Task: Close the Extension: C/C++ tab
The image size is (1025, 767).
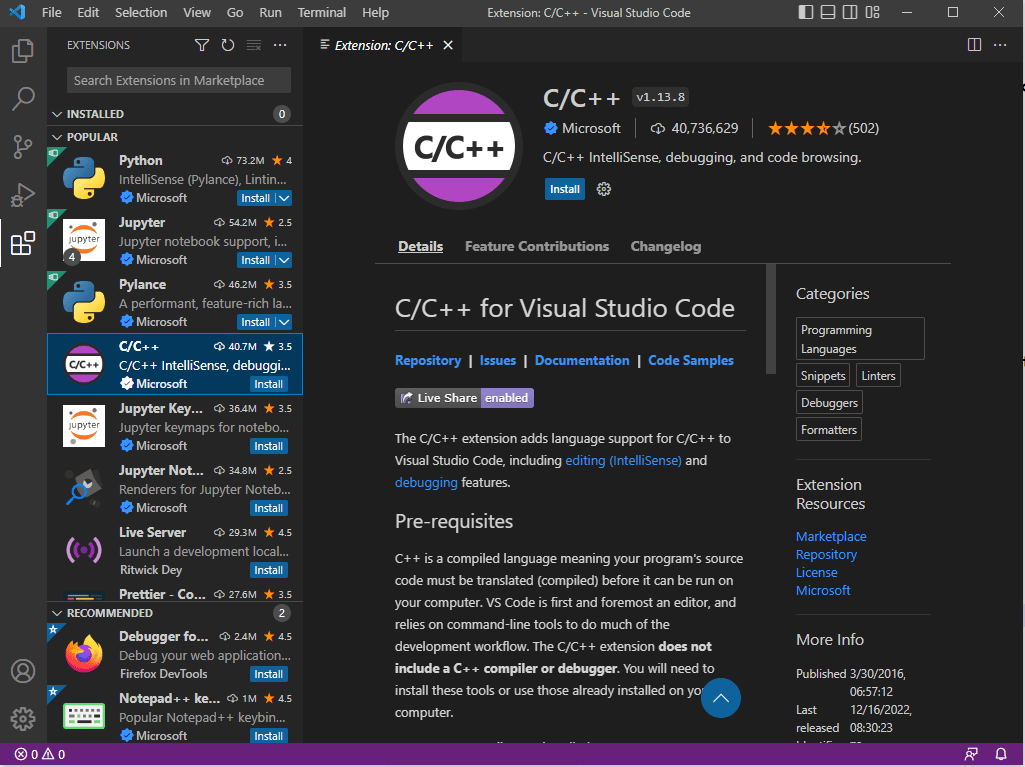Action: 448,45
